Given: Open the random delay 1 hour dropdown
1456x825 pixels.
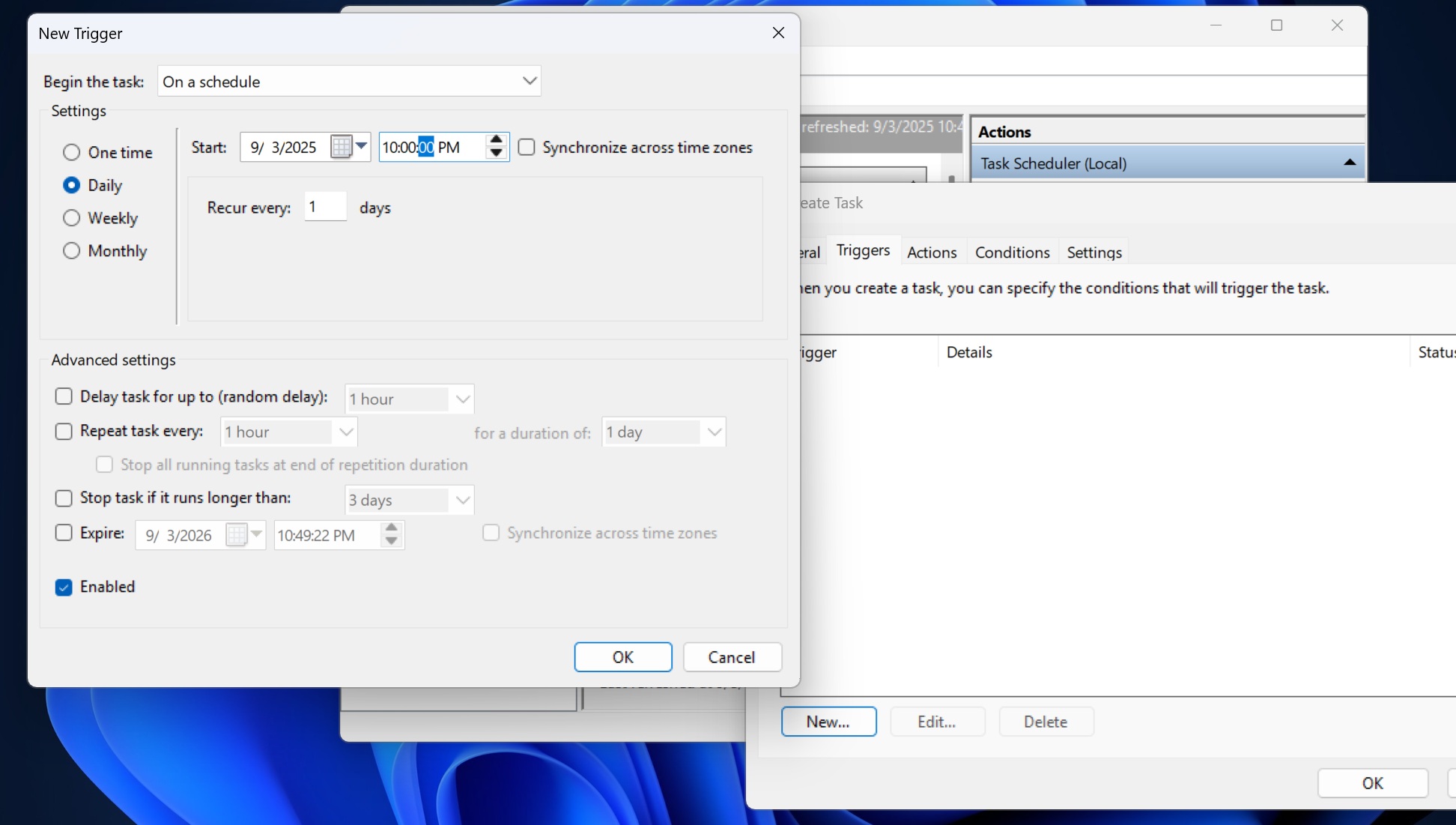Looking at the screenshot, I should tap(463, 399).
